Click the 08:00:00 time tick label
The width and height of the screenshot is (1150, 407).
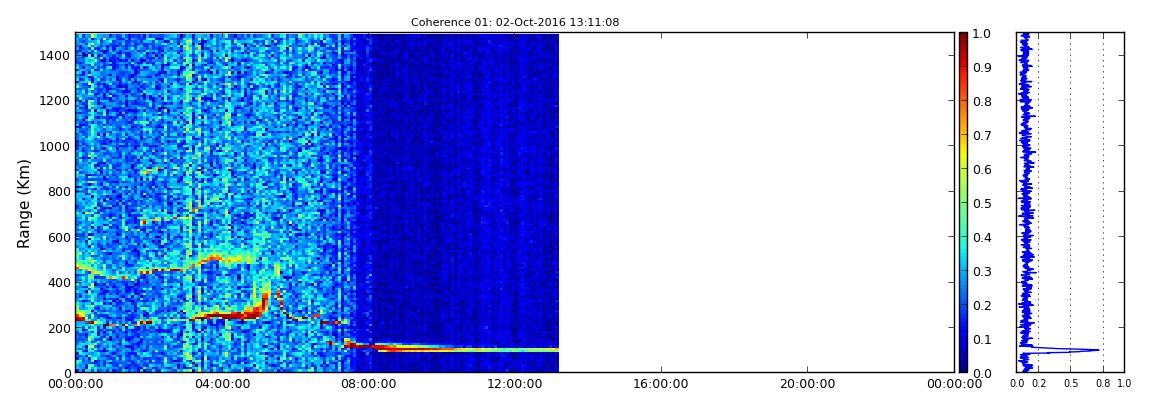pos(368,384)
